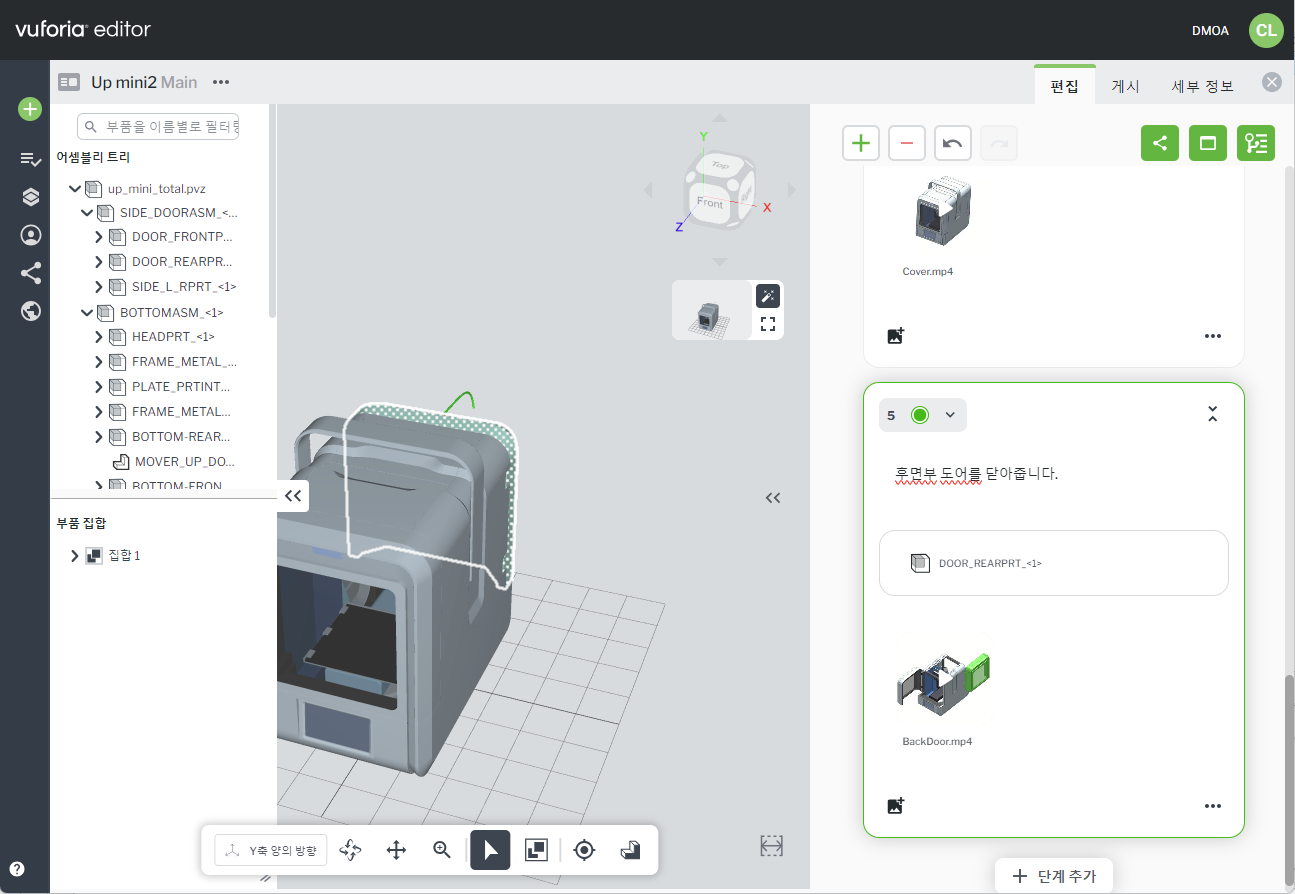Image resolution: width=1295 pixels, height=894 pixels.
Task: Switch to the 게시 tab
Action: pyautogui.click(x=1125, y=86)
